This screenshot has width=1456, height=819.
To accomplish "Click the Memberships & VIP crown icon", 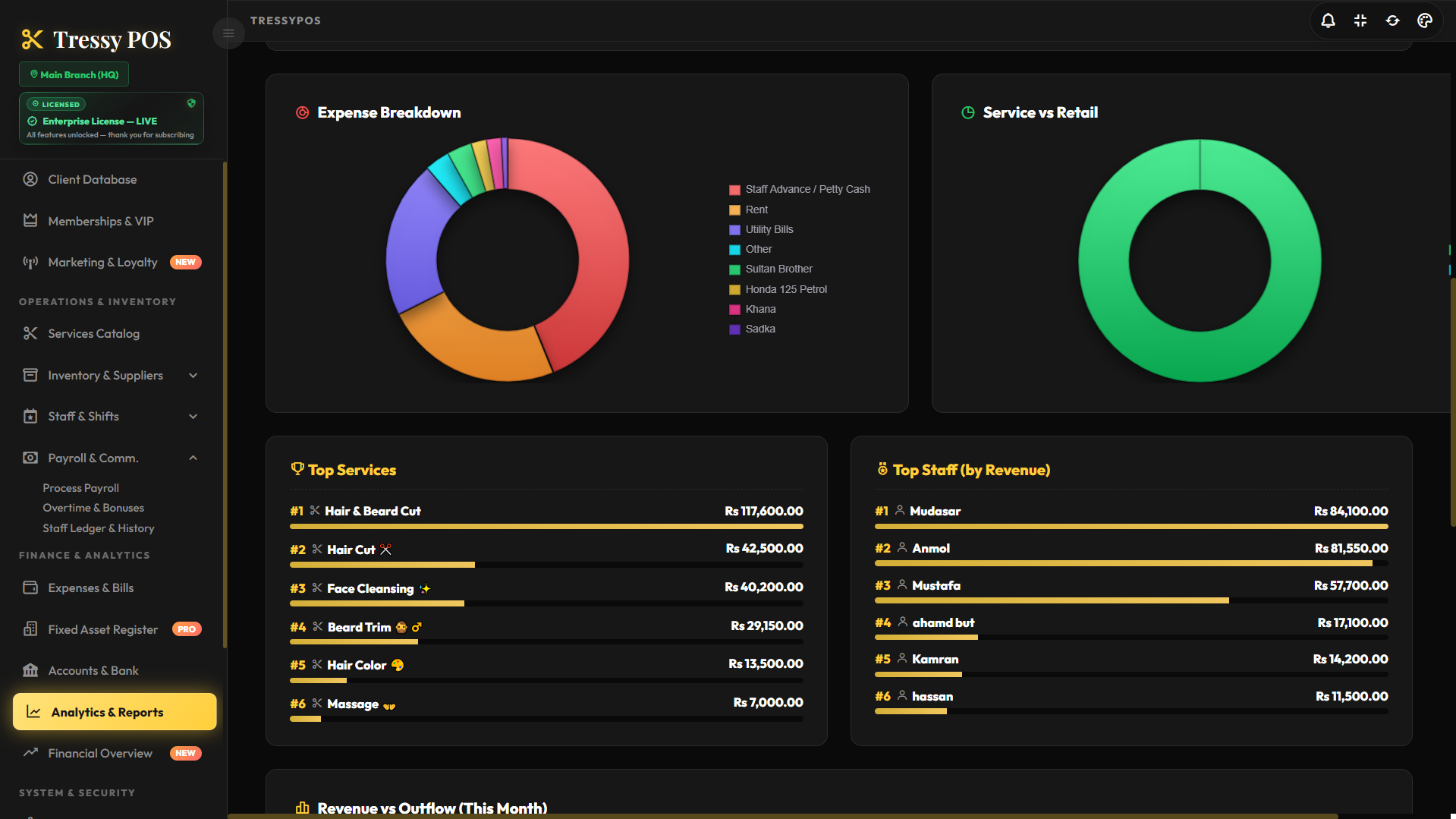I will click(30, 221).
